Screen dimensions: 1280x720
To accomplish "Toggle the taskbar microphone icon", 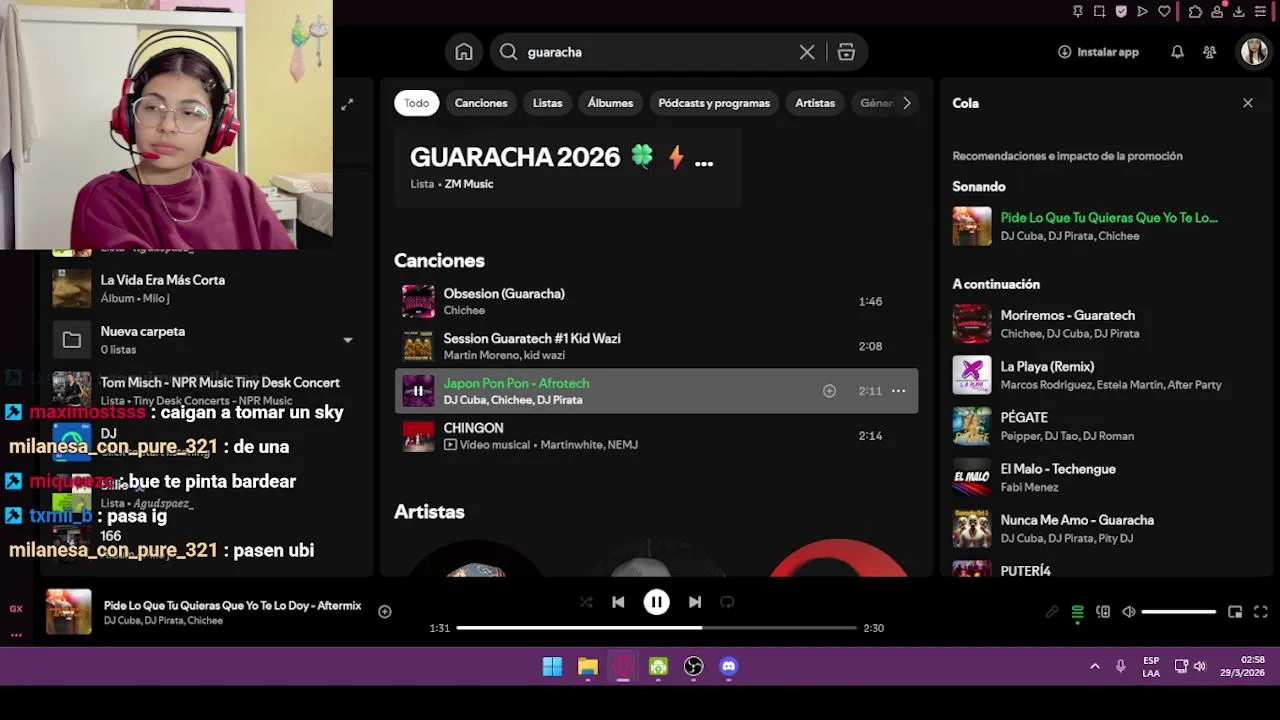I will point(1121,667).
